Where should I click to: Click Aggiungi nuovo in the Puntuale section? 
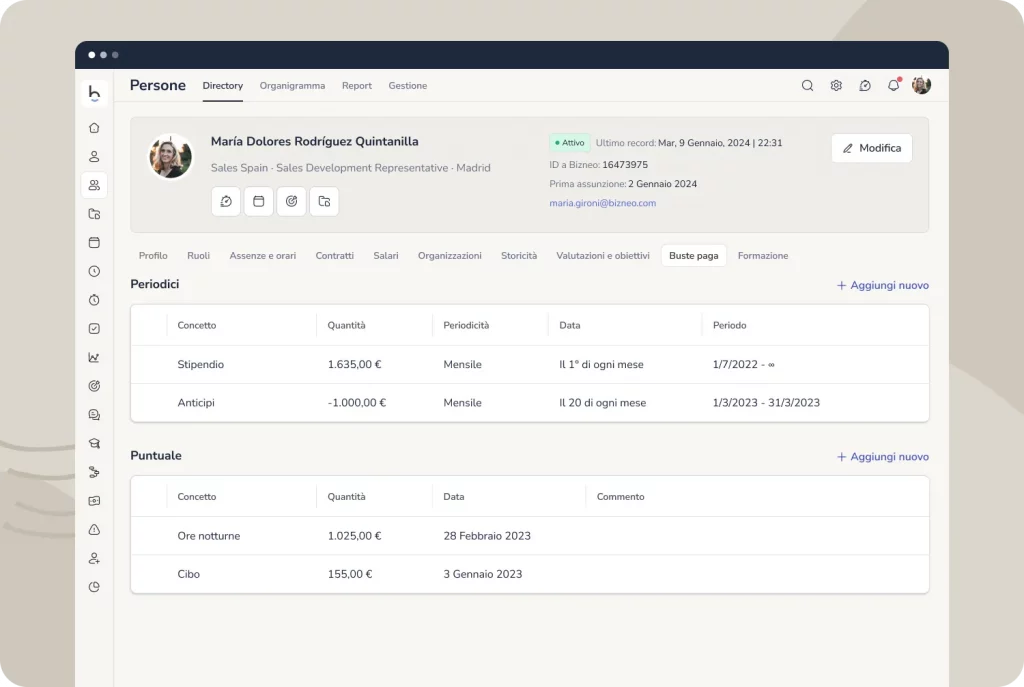[883, 457]
